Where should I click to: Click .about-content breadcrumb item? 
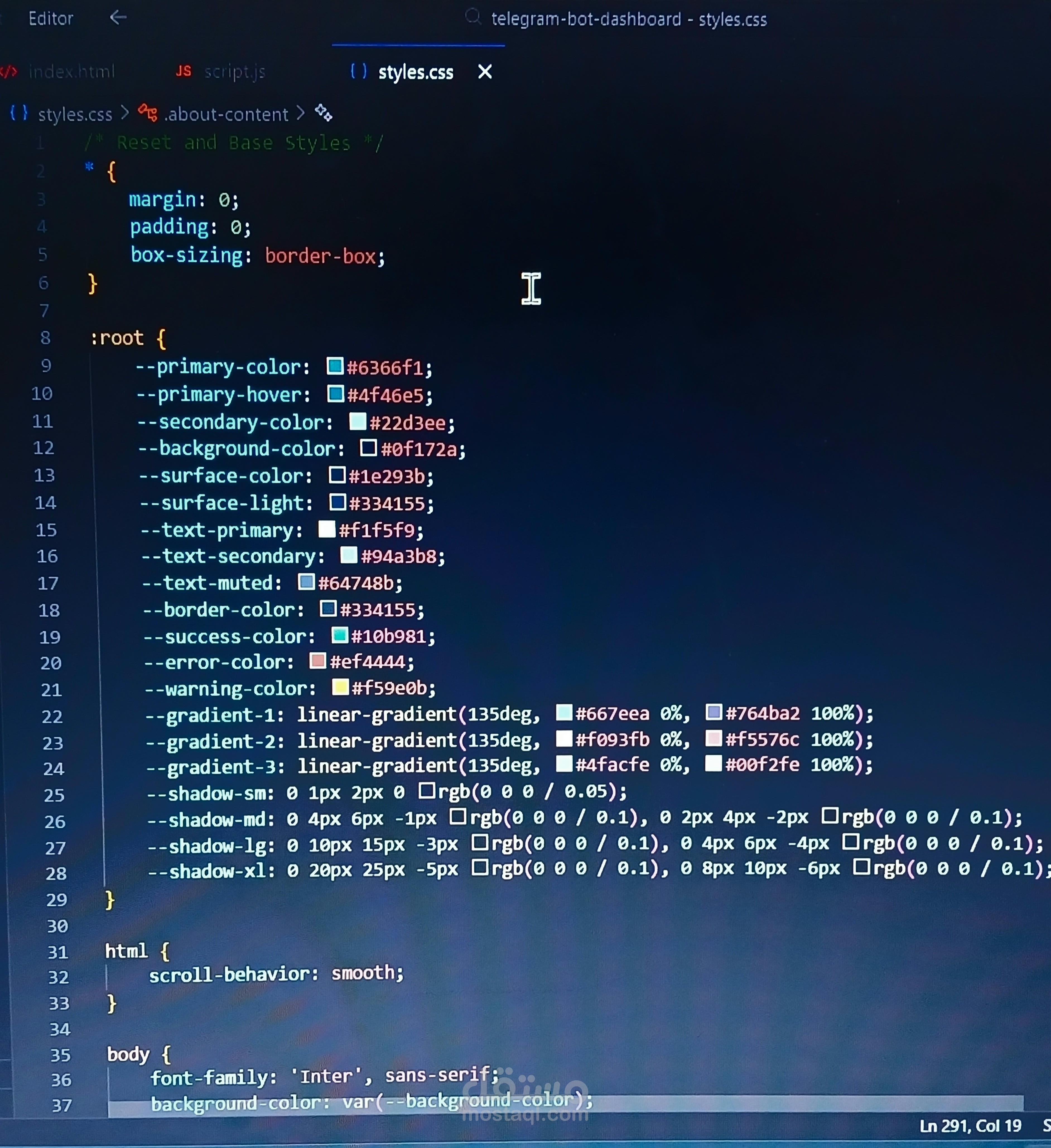[x=226, y=114]
